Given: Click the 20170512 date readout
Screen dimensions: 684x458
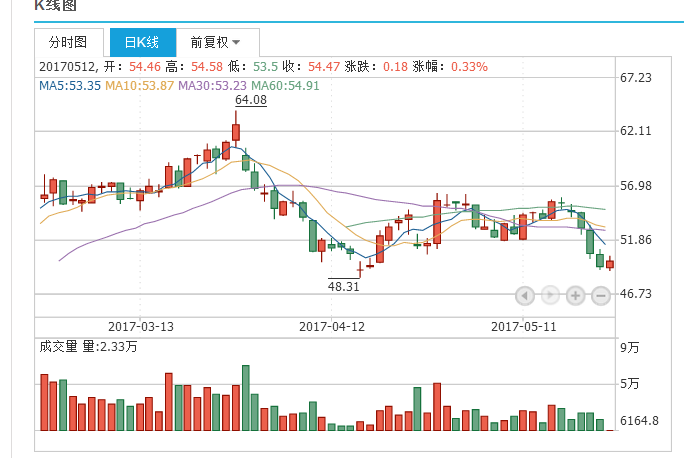Looking at the screenshot, I should (67, 67).
